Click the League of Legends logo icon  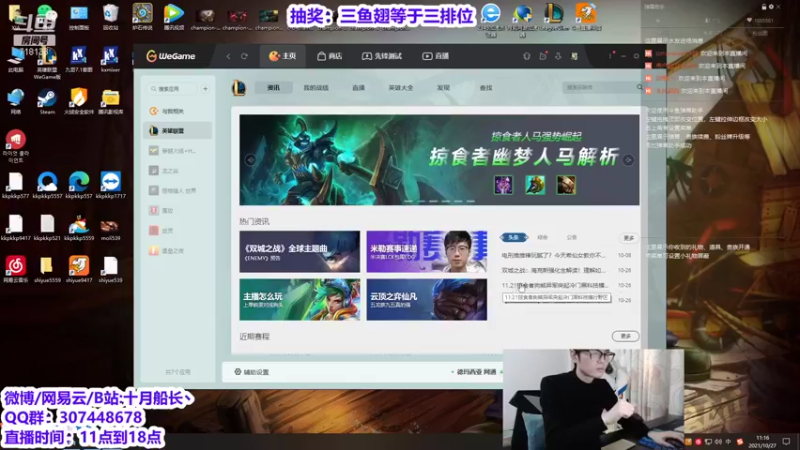coord(239,88)
